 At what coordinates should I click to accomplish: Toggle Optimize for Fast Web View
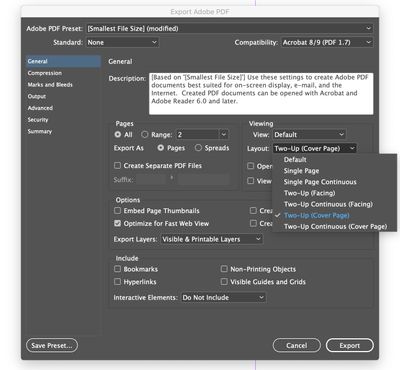click(117, 223)
